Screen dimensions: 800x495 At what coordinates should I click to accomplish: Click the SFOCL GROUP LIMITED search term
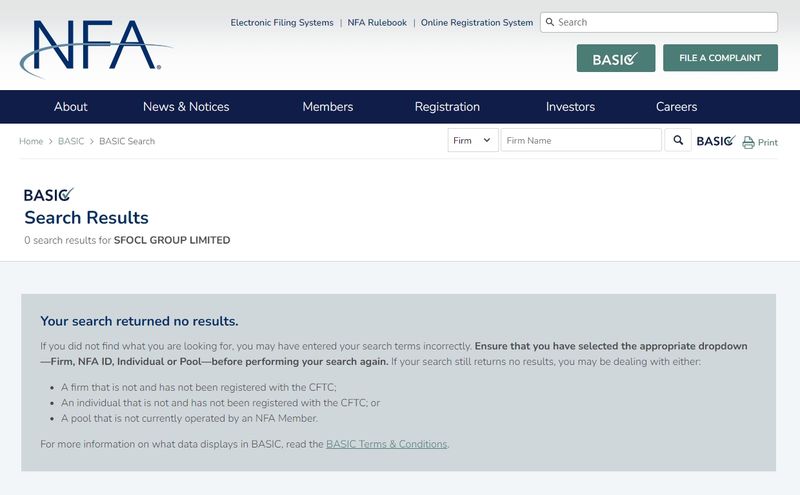point(171,240)
